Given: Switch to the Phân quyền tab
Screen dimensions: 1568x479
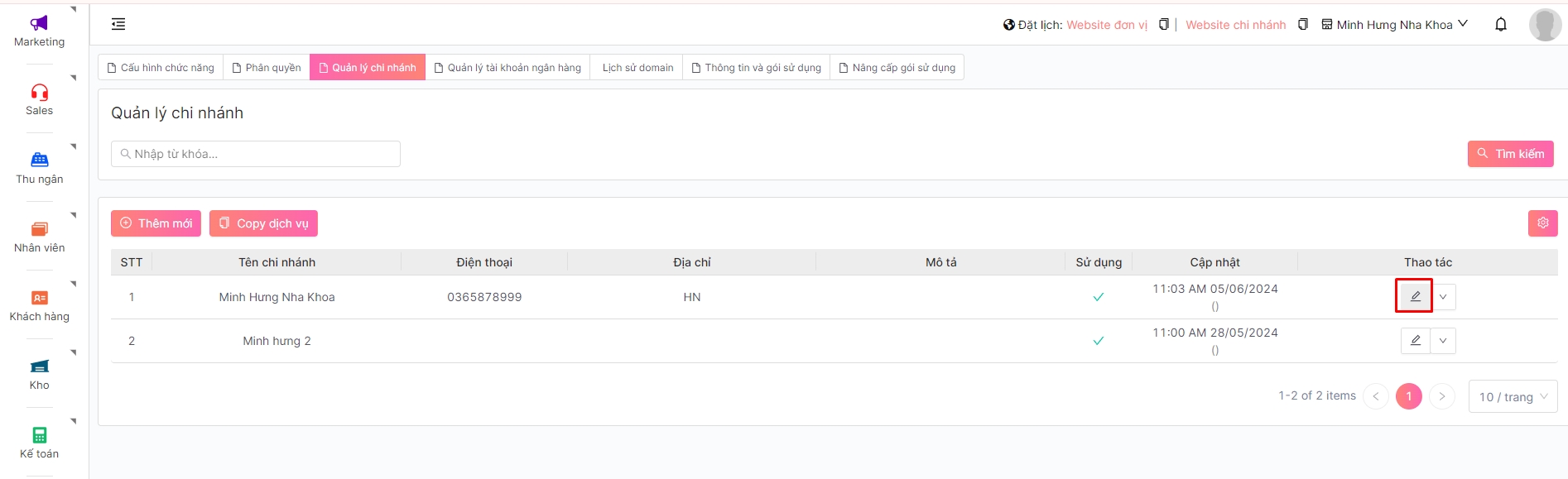Looking at the screenshot, I should [266, 67].
